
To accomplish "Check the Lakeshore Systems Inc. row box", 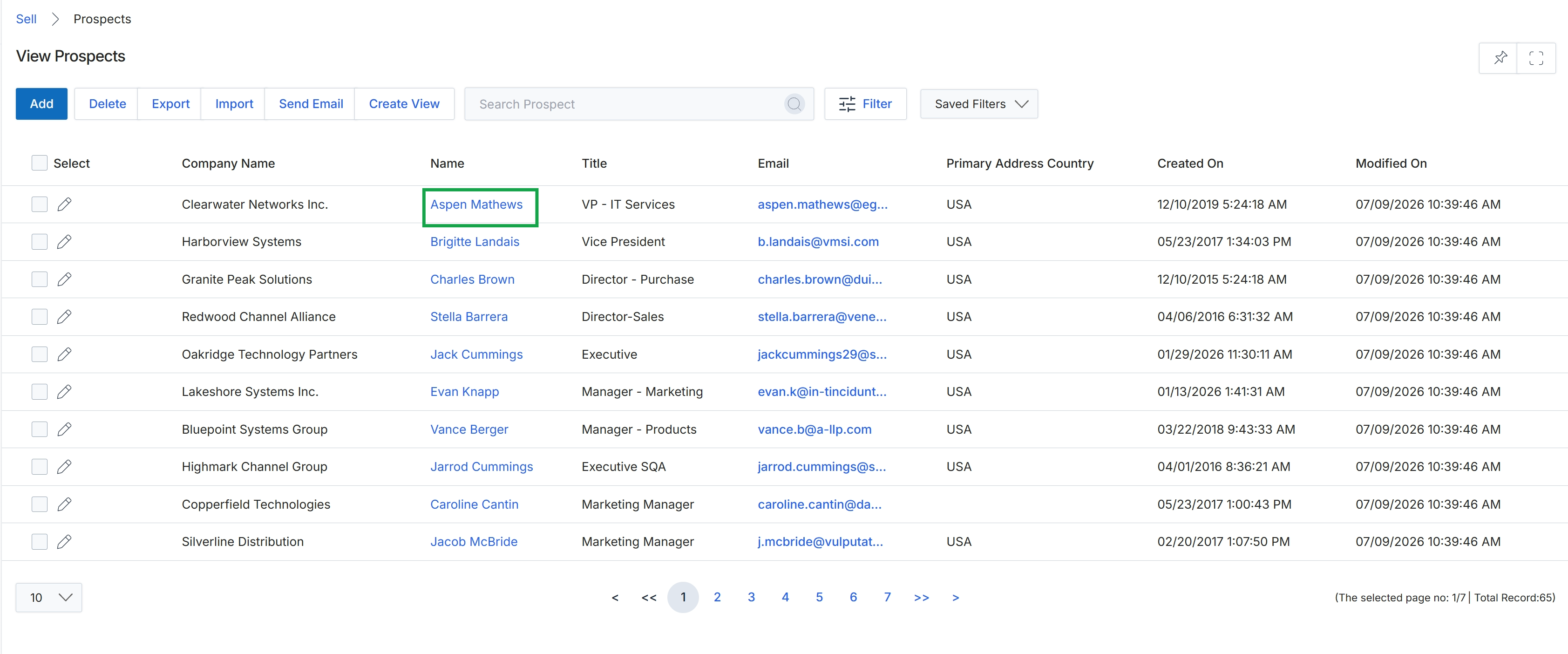I will 40,392.
